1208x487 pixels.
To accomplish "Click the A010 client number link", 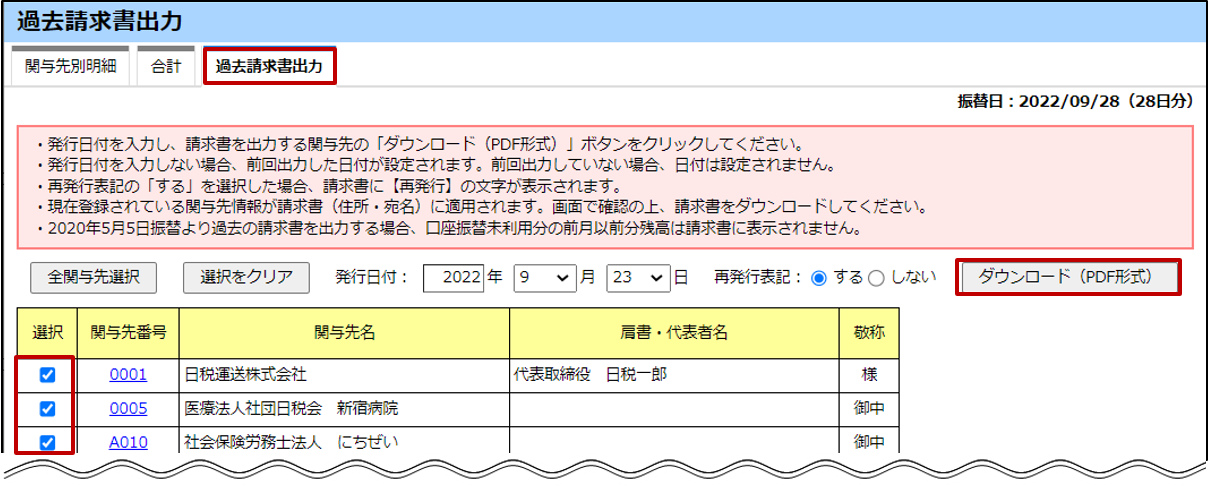I will (x=128, y=441).
